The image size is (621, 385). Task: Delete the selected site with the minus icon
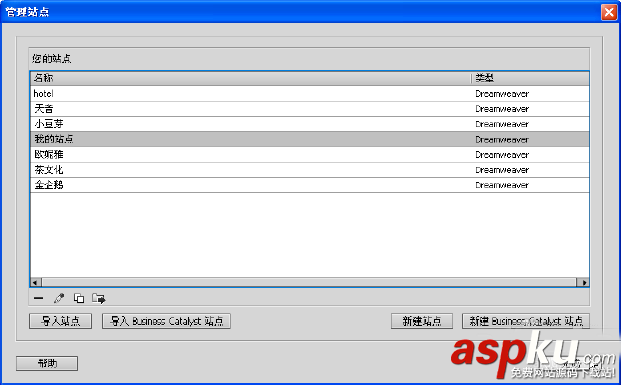38,298
